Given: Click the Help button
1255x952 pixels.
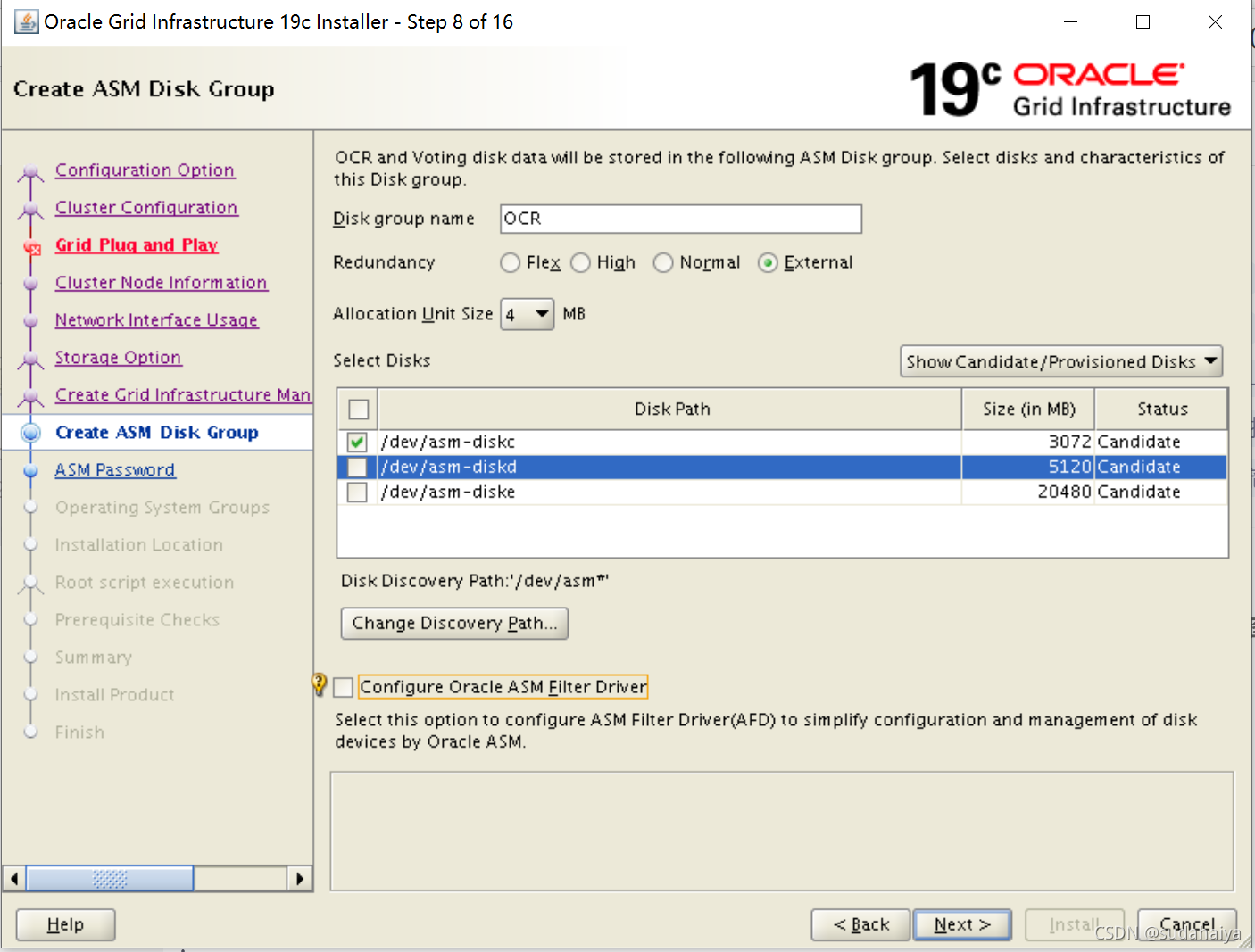Looking at the screenshot, I should click(65, 924).
